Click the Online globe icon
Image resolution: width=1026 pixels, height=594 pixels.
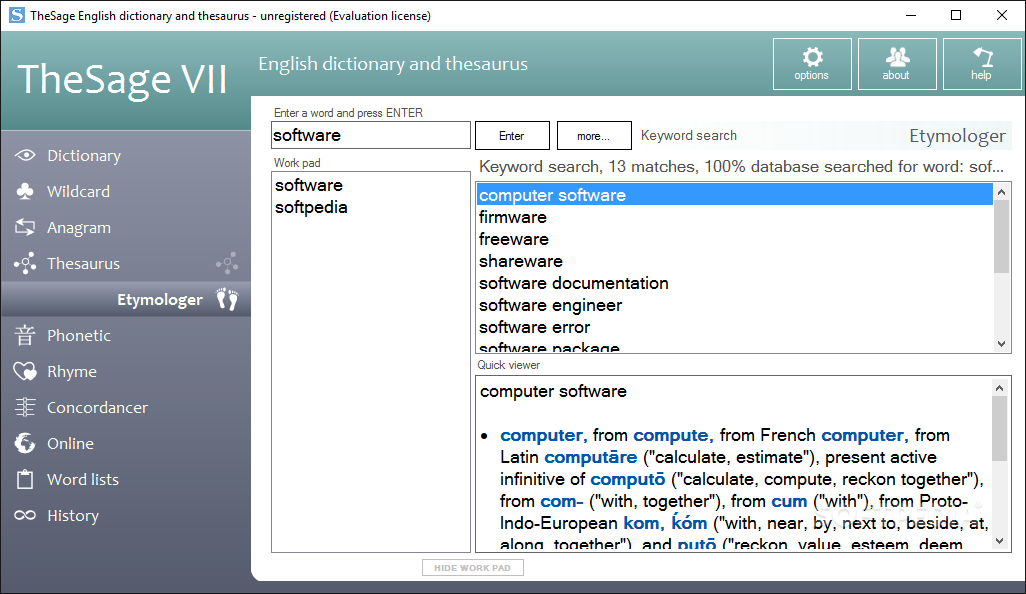click(25, 443)
